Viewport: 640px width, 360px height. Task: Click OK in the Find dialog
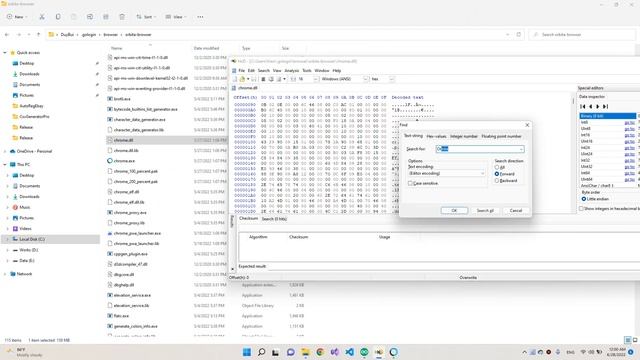point(454,211)
